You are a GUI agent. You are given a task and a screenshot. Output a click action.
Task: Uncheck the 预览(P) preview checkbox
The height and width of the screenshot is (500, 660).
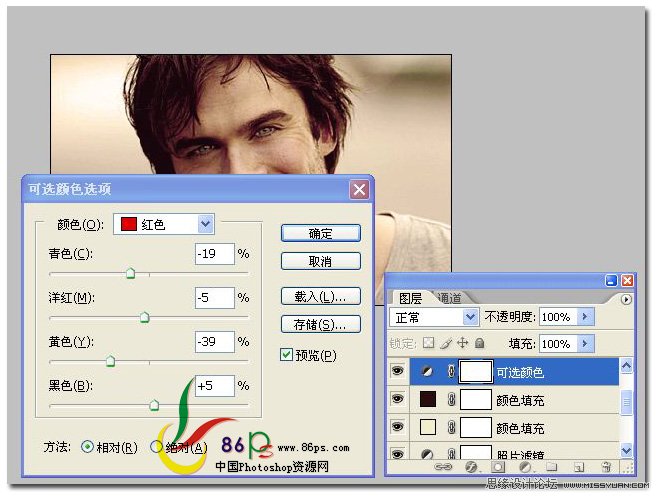coord(286,354)
